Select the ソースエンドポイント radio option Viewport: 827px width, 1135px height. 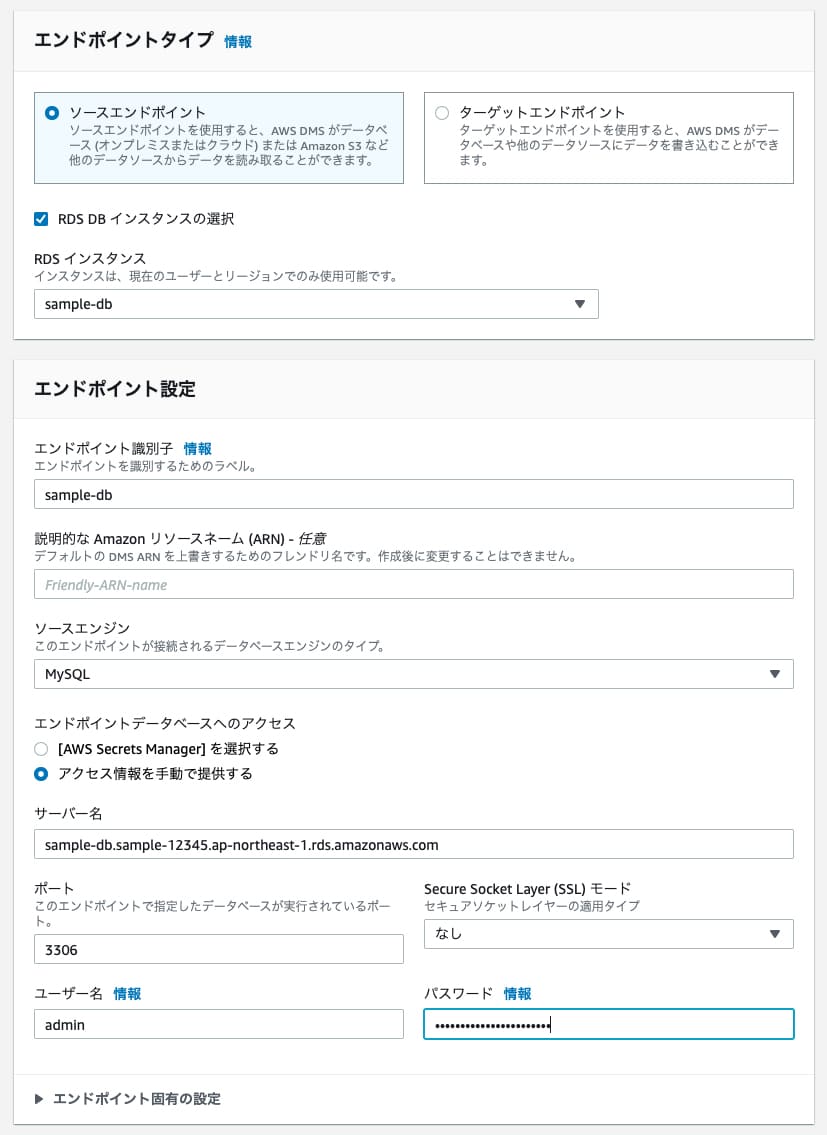tap(51, 113)
